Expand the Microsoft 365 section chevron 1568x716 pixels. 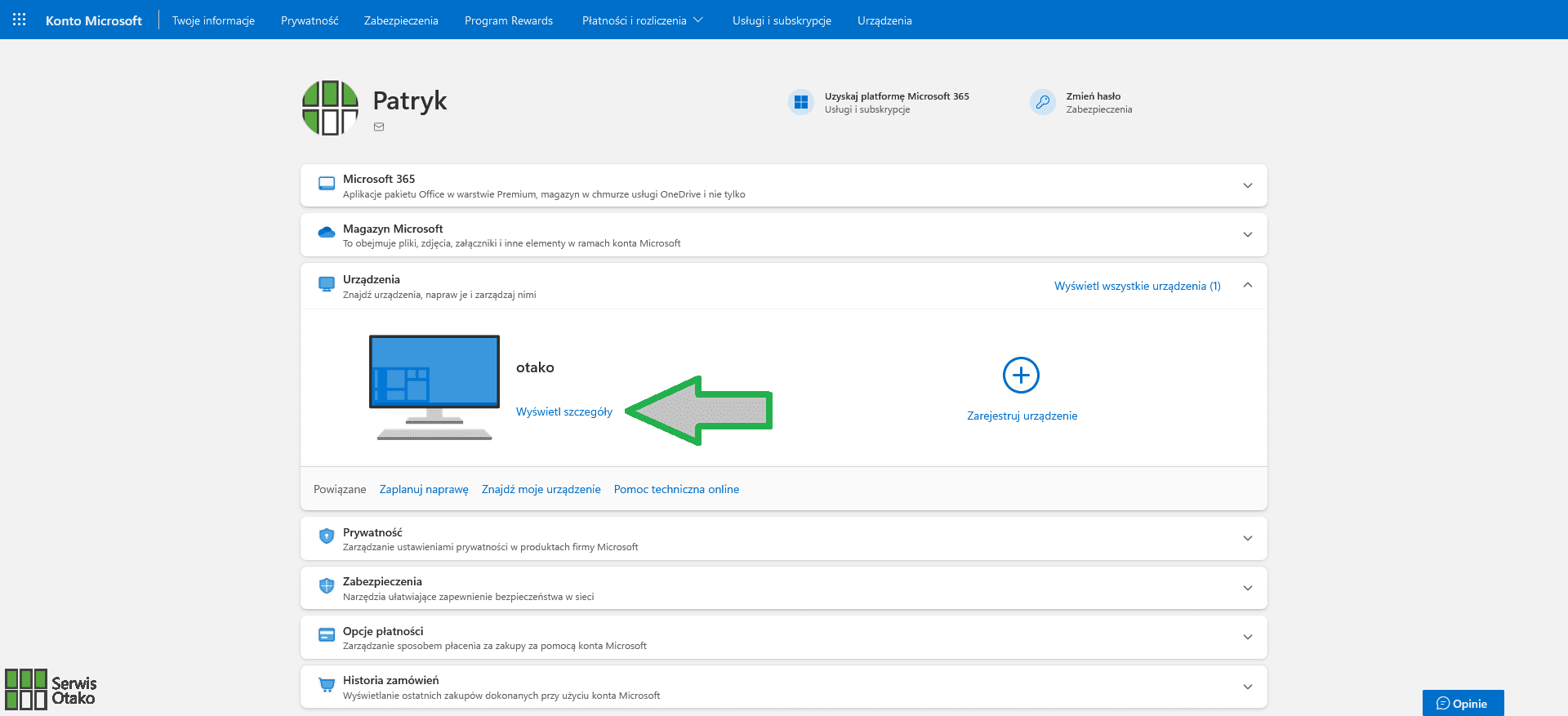[1247, 185]
